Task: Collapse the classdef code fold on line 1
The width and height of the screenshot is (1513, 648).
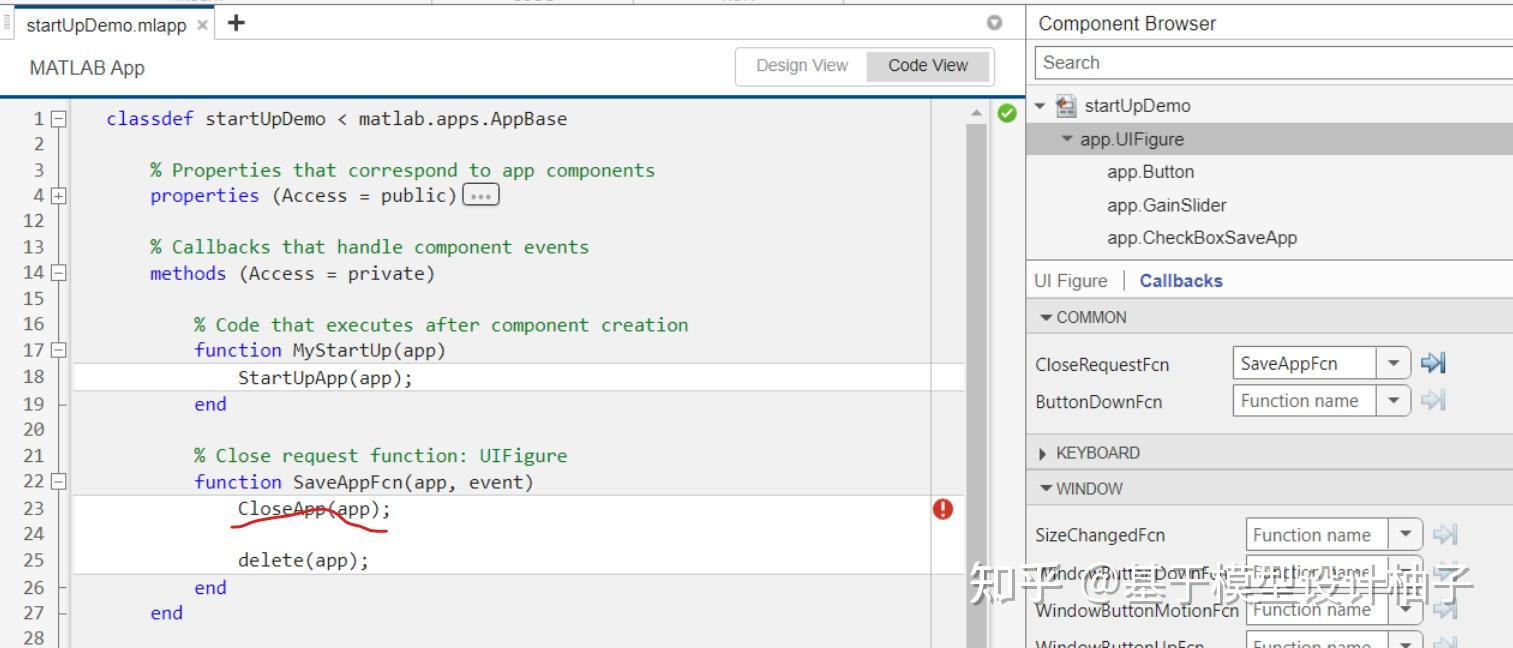Action: click(x=59, y=119)
